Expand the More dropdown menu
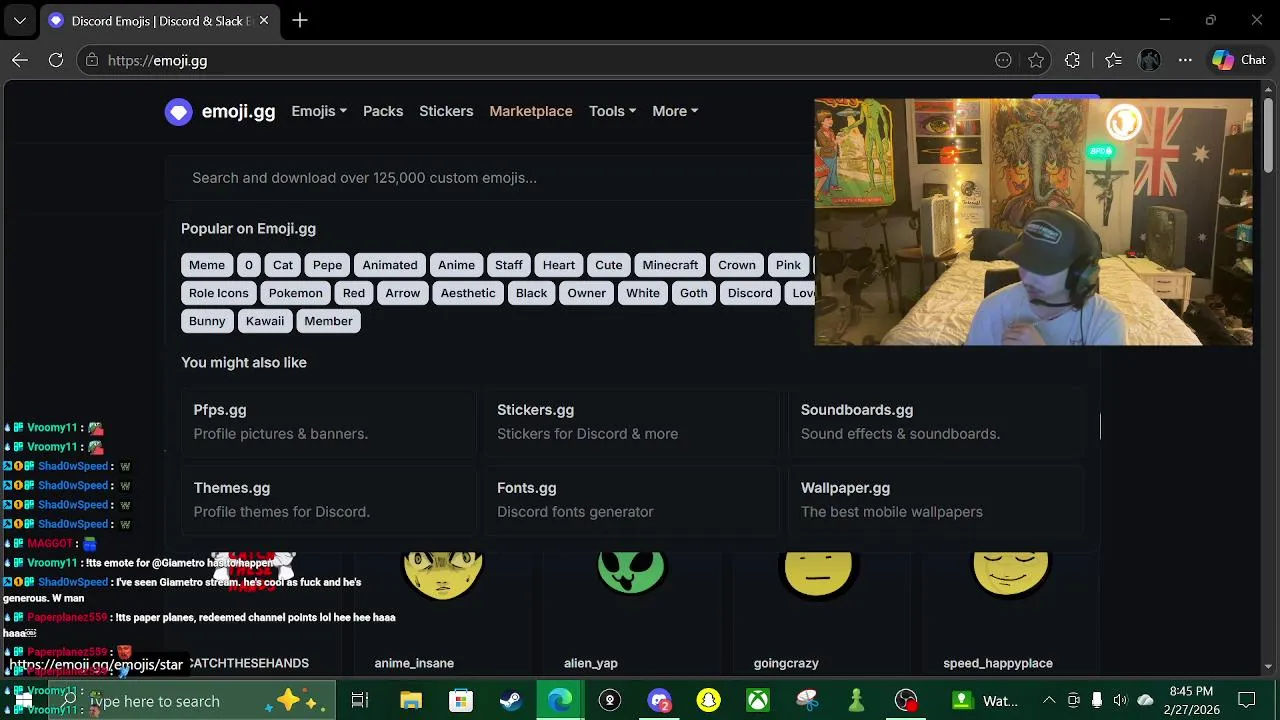Screen dimensions: 1280x720 675,111
